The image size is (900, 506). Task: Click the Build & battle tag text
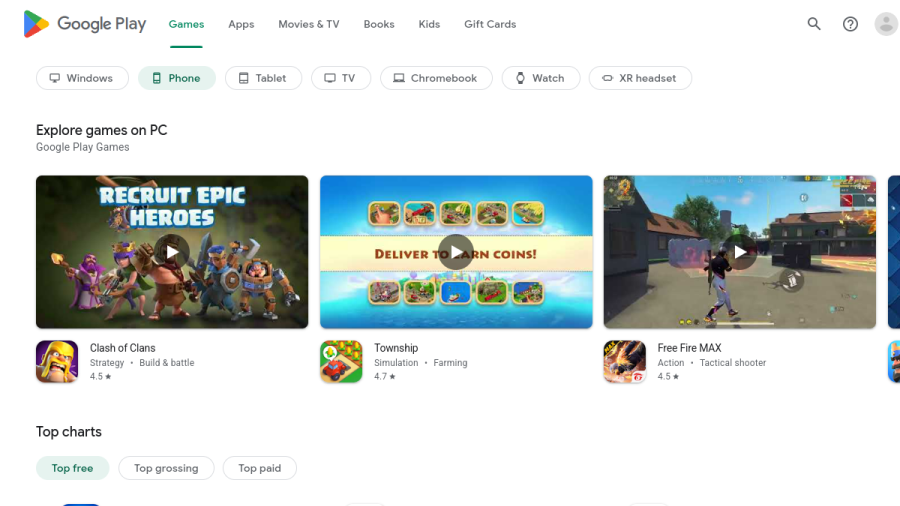(166, 363)
